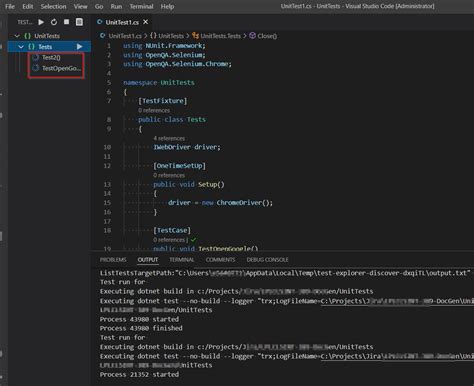
Task: Click the Test2() status spinner icon
Action: pyautogui.click(x=35, y=57)
